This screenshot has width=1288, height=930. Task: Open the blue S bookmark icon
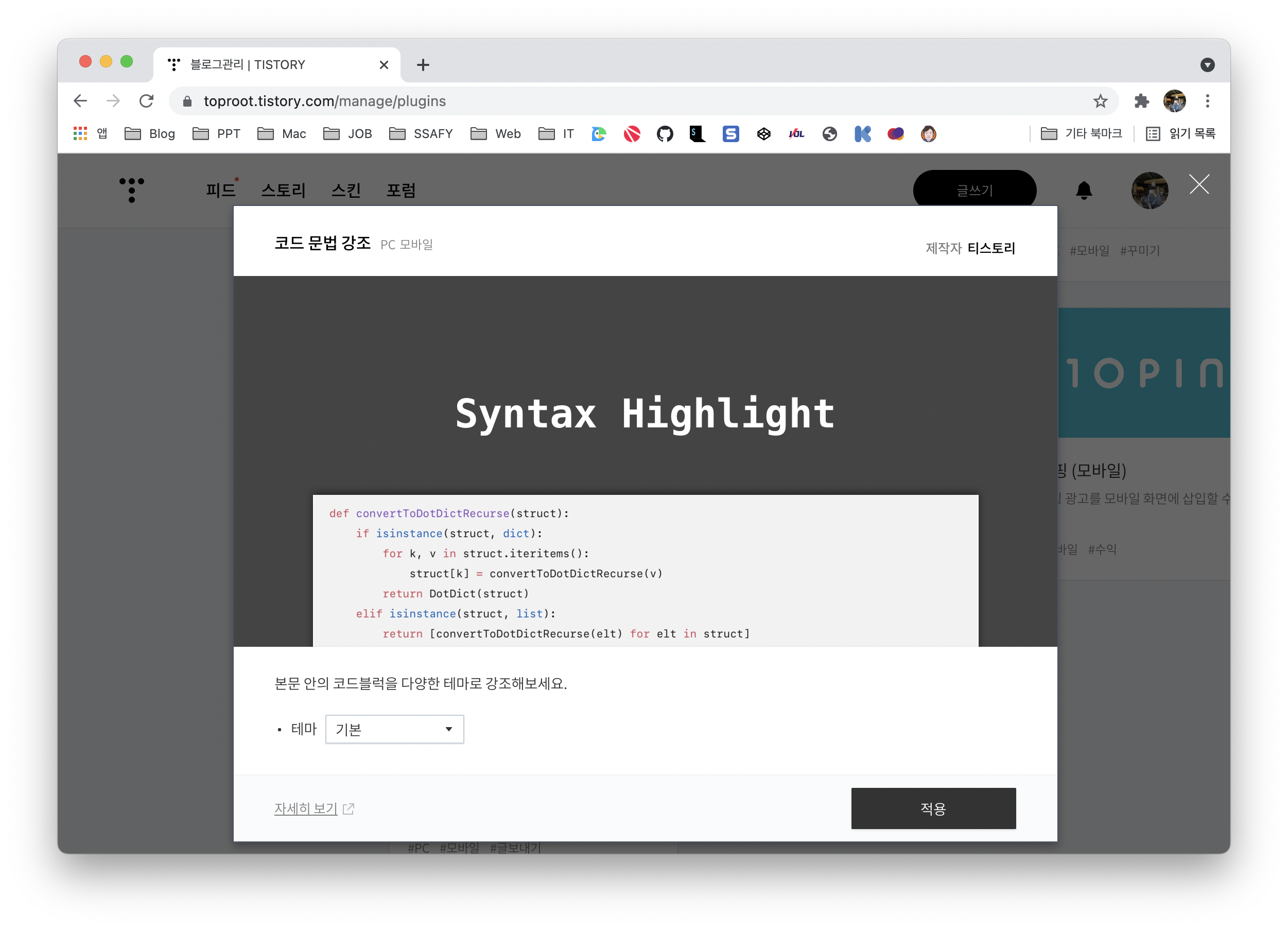[x=730, y=134]
